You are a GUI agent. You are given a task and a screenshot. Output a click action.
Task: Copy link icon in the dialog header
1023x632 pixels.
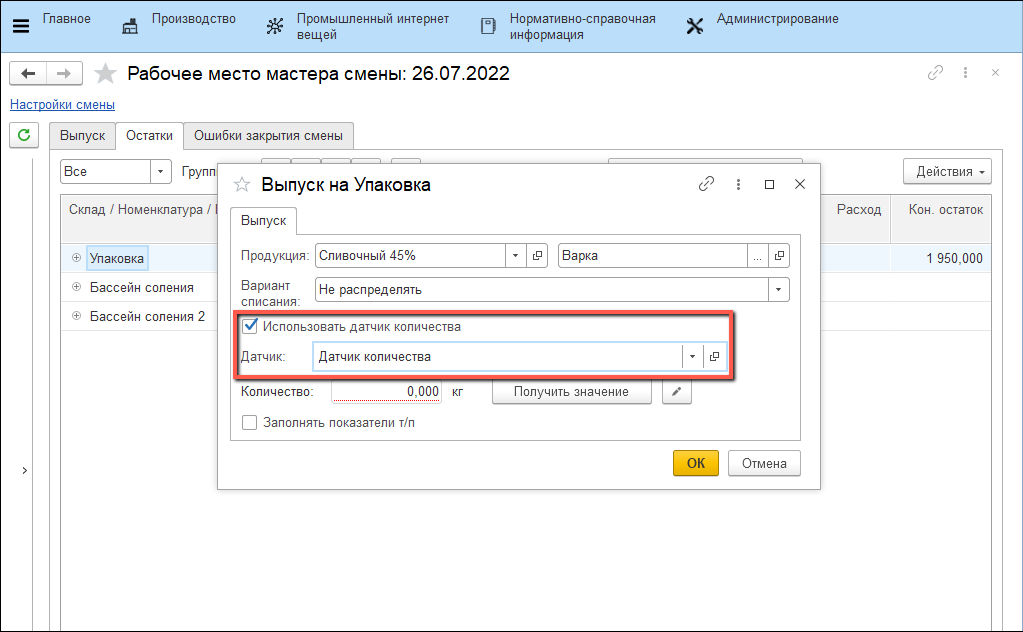[x=706, y=184]
